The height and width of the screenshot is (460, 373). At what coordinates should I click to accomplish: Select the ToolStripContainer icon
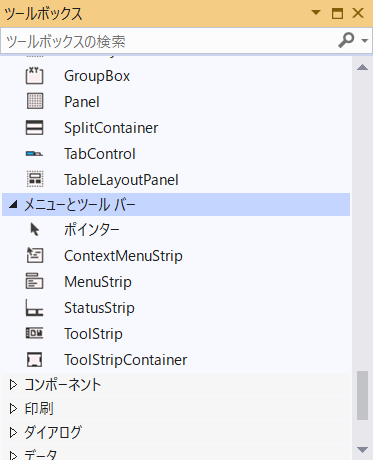coord(34,359)
